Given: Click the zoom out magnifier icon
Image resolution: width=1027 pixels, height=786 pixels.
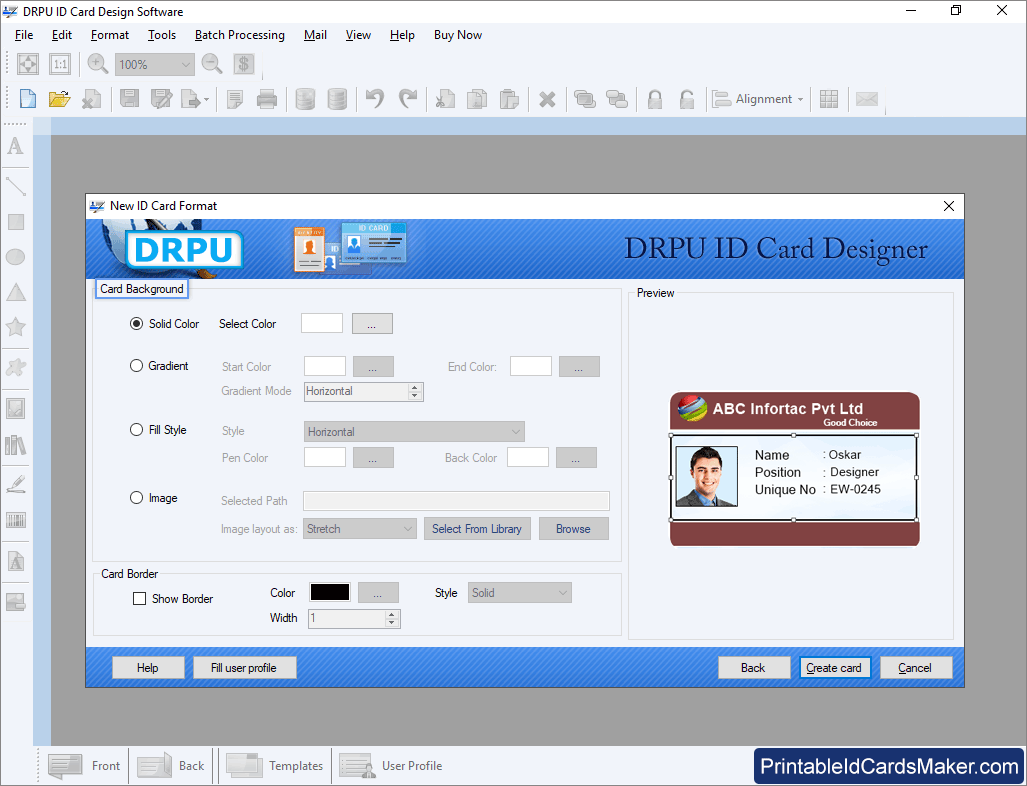Looking at the screenshot, I should click(x=212, y=64).
